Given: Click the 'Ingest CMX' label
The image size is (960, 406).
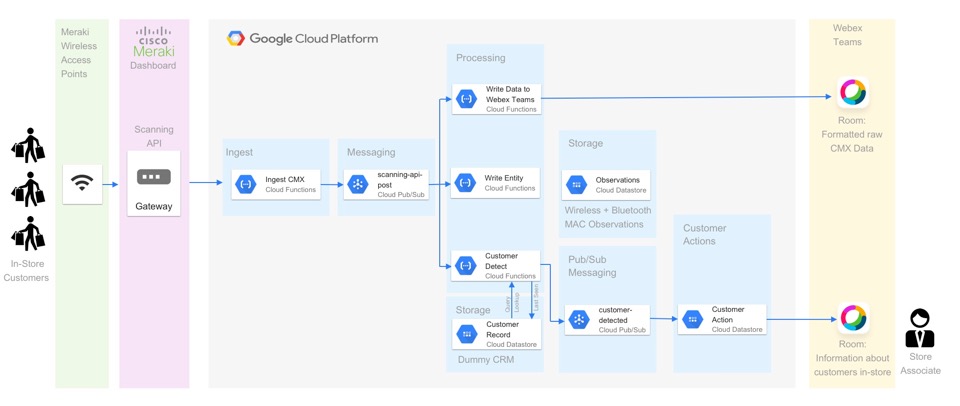Looking at the screenshot, I should (285, 179).
